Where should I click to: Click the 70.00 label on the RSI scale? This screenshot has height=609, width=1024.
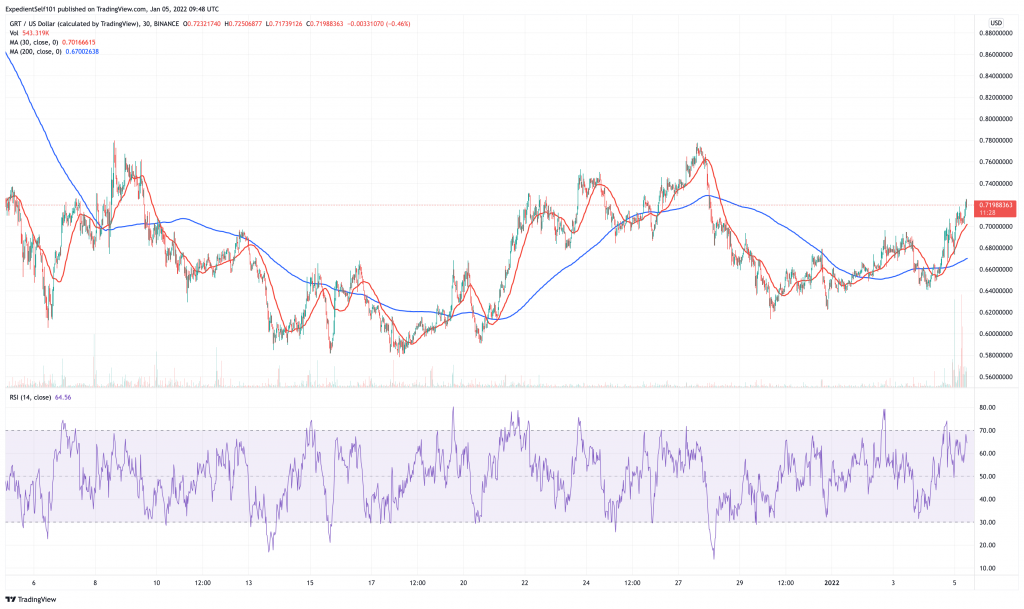click(x=987, y=431)
